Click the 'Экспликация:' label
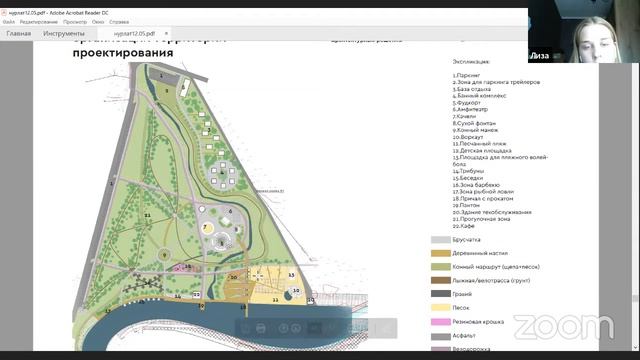640x360 pixels. tap(471, 62)
